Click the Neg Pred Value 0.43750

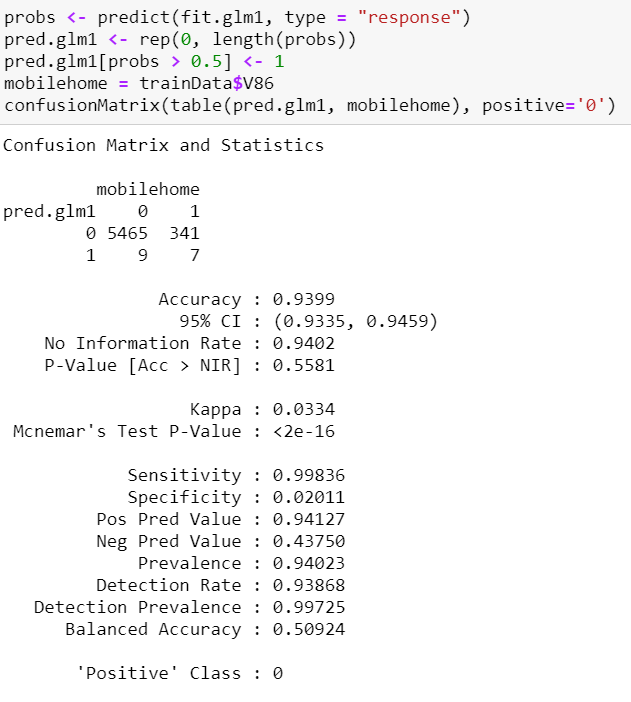tap(309, 541)
